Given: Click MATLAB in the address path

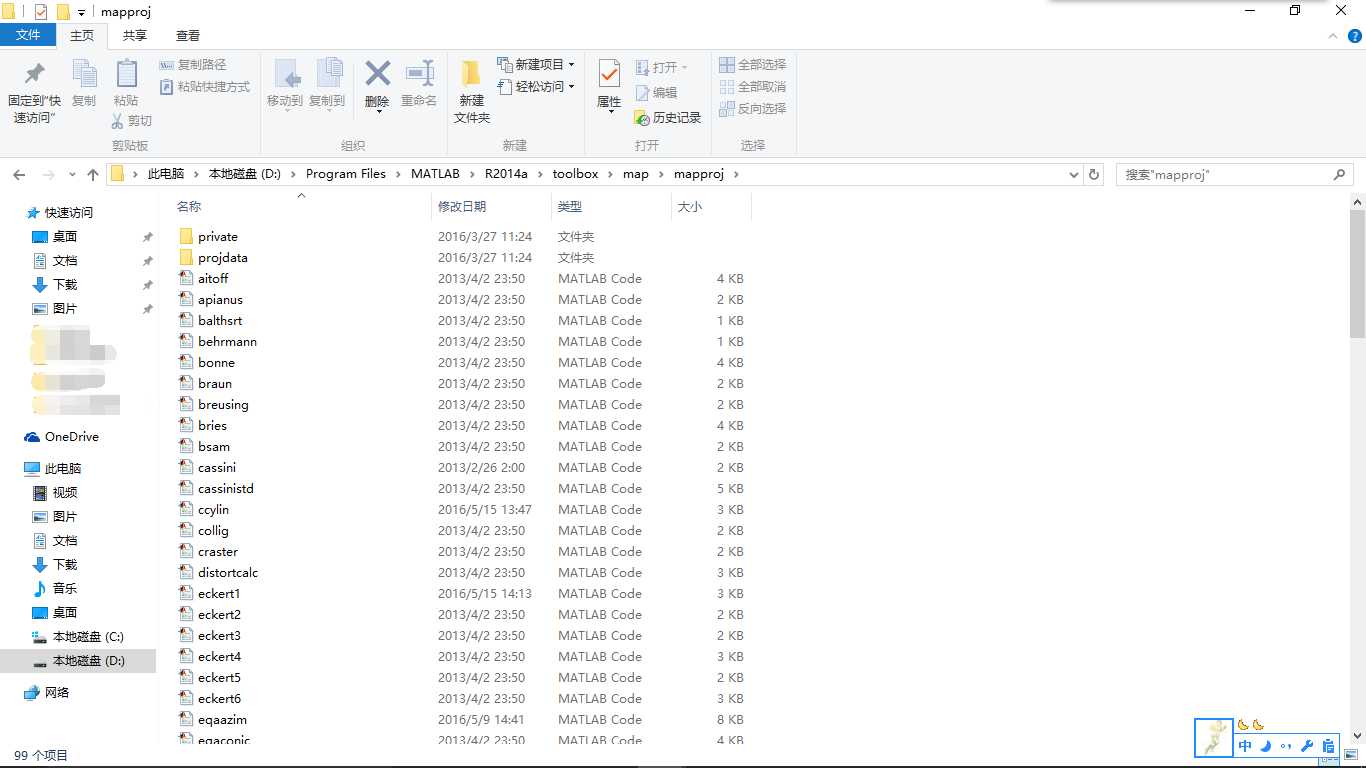Looking at the screenshot, I should [435, 174].
